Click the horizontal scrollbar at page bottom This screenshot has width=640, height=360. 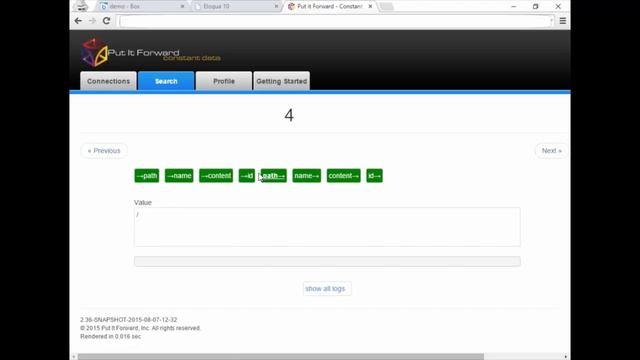point(281,357)
